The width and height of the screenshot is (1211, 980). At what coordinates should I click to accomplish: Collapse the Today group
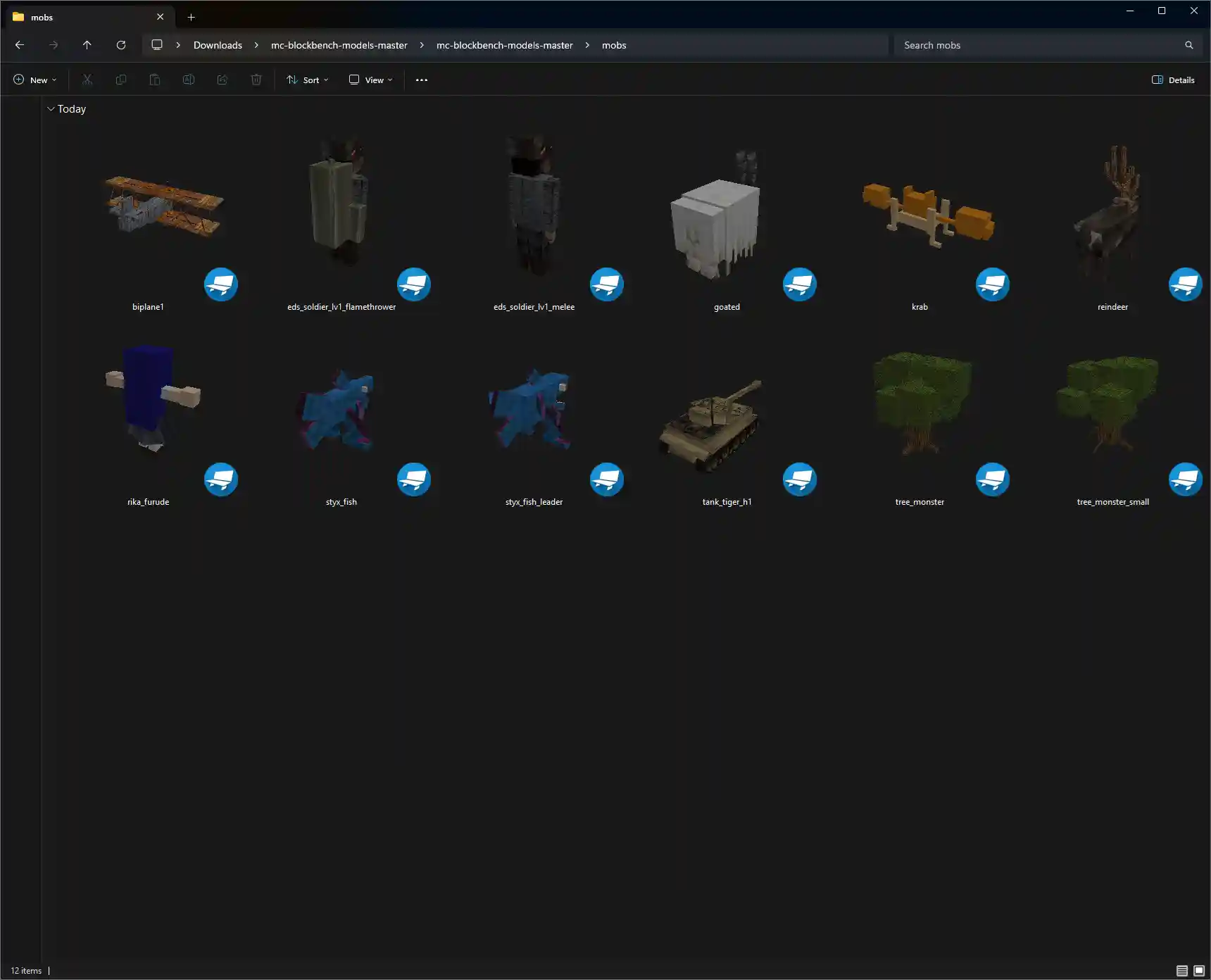(x=51, y=108)
